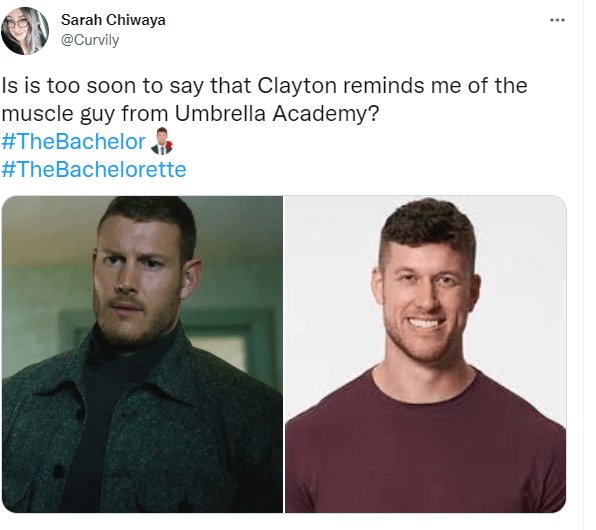Open the #TheBachelor hashtag
Viewport: 596px width, 530px height.
73,141
